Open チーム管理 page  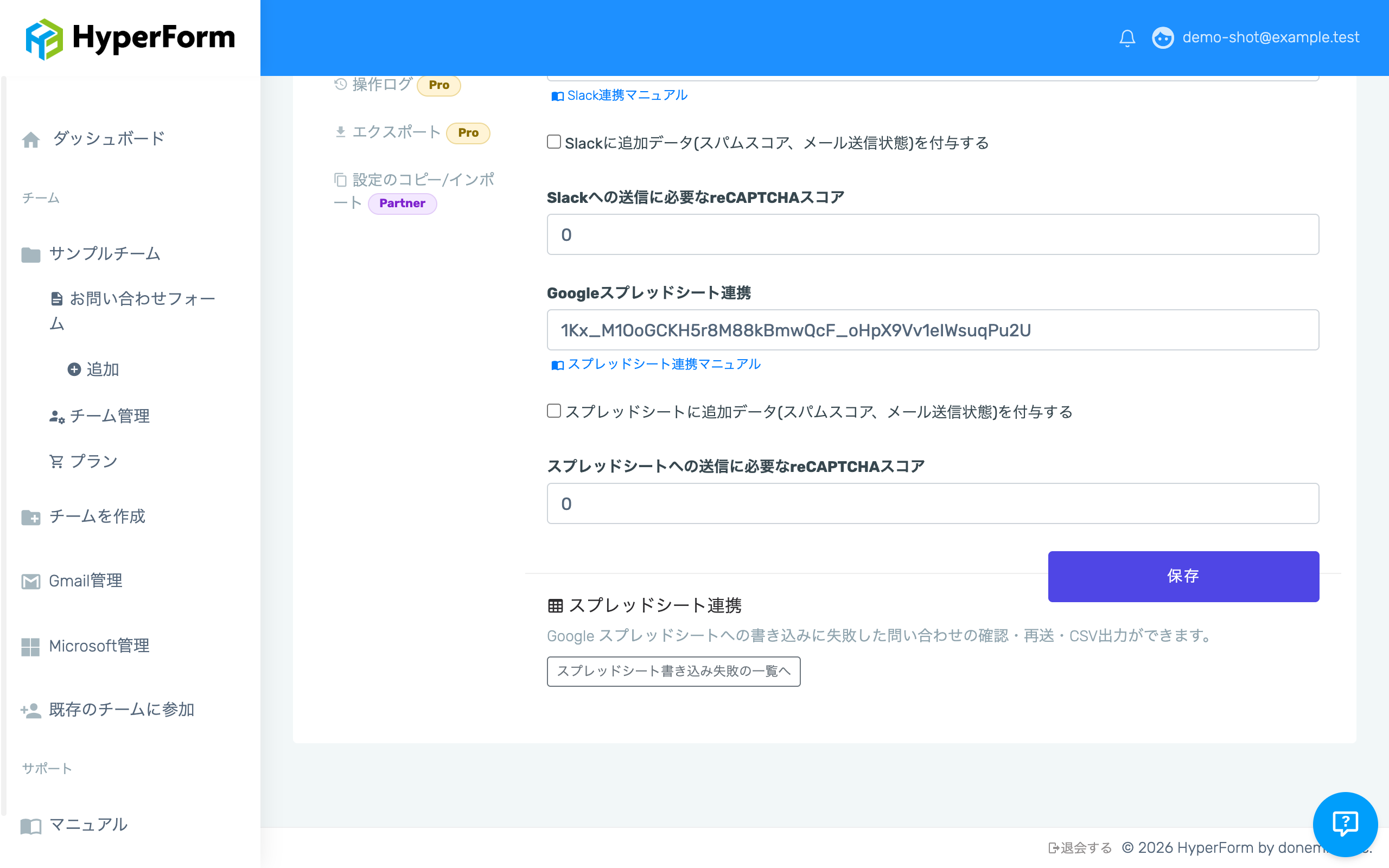click(x=110, y=416)
